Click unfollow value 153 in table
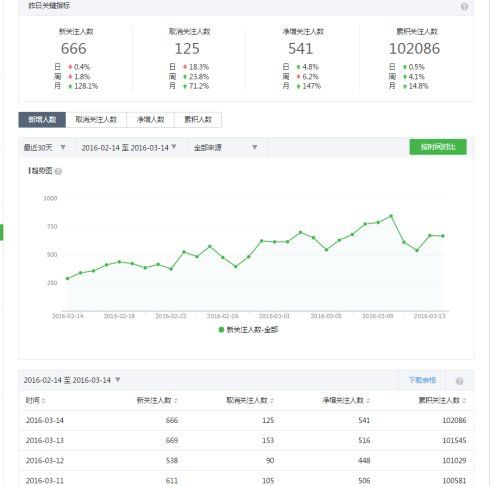This screenshot has height=486, width=490. 268,440
